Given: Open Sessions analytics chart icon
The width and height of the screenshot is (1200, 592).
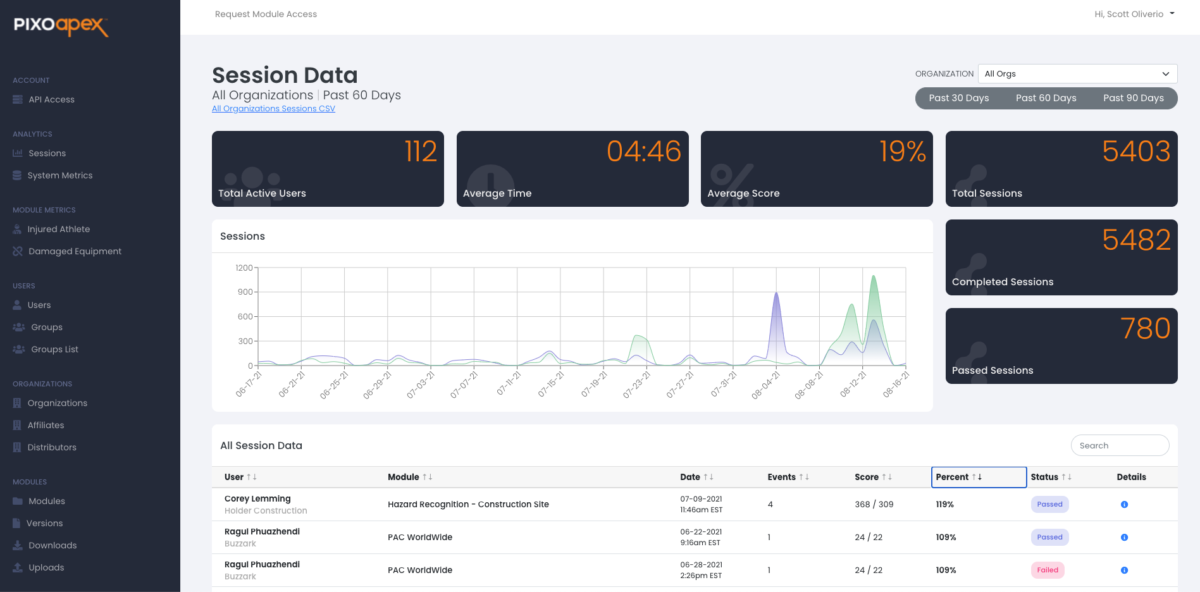Looking at the screenshot, I should click(17, 154).
